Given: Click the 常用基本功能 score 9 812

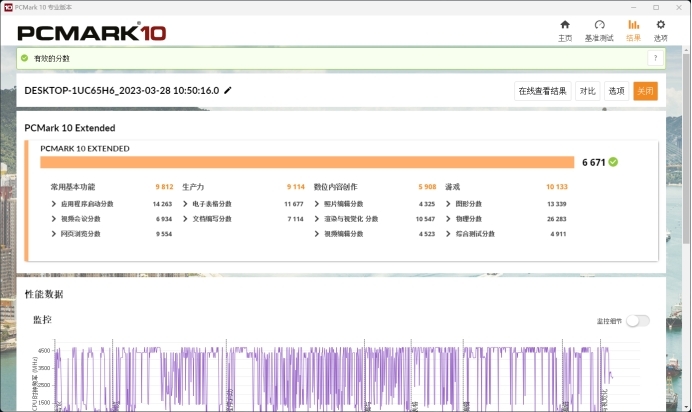Looking at the screenshot, I should [x=164, y=187].
